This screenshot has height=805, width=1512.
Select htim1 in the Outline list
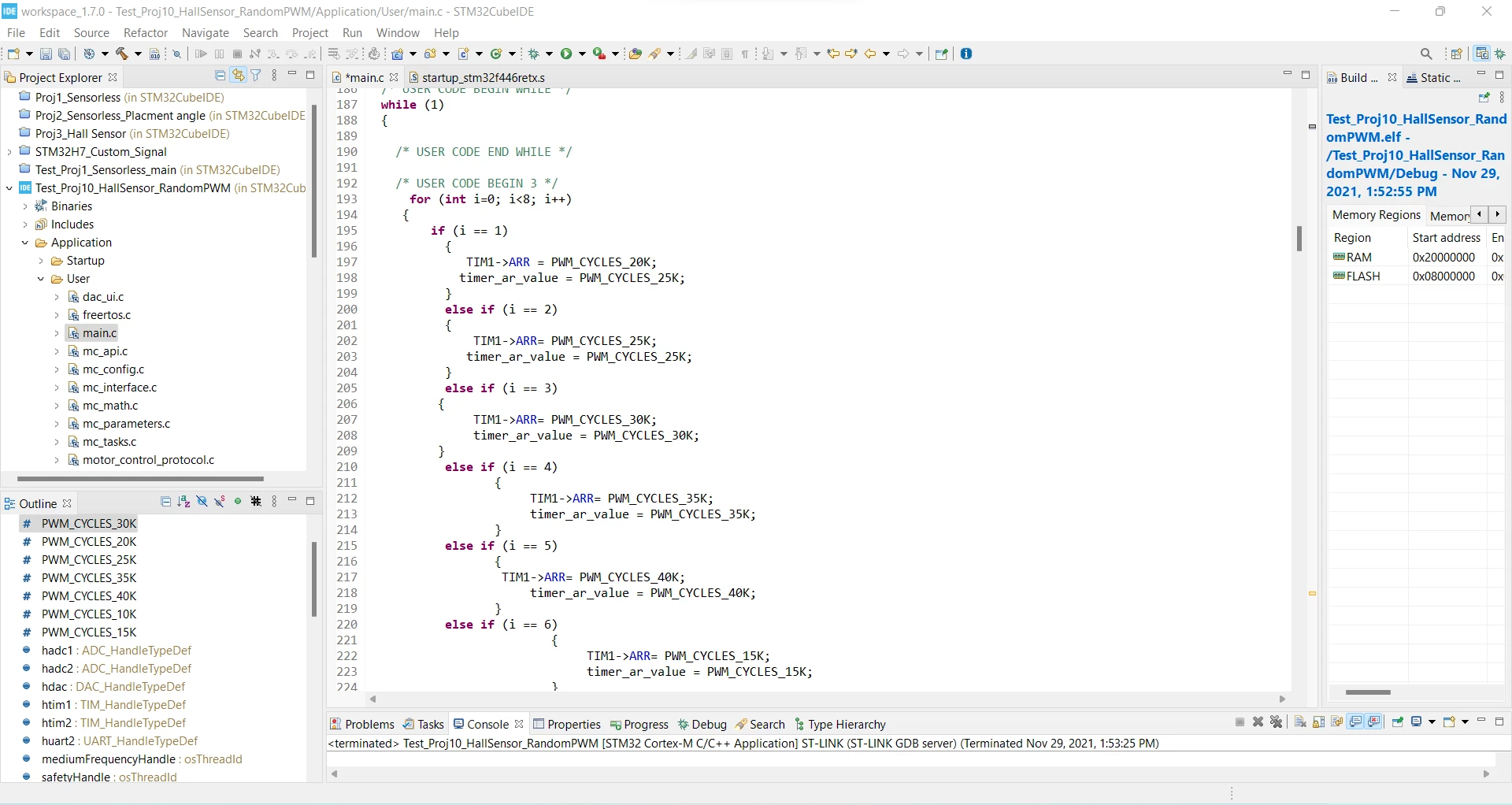(114, 705)
